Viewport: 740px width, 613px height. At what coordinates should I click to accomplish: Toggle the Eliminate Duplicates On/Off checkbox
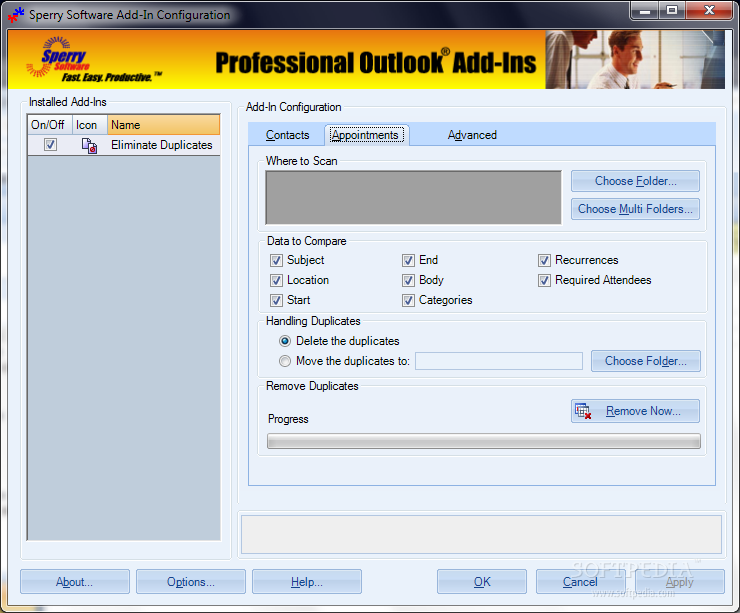click(50, 144)
